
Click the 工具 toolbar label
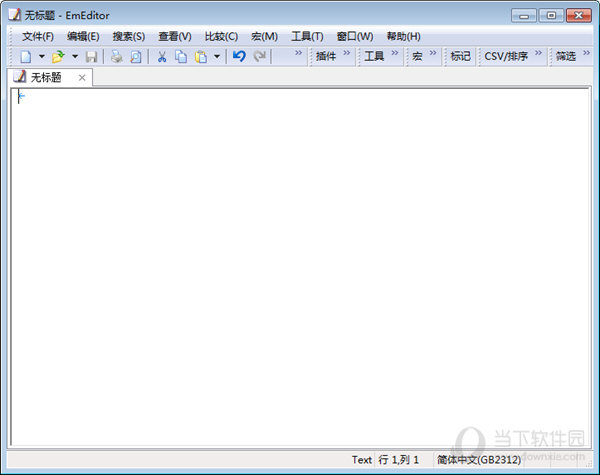(x=374, y=56)
